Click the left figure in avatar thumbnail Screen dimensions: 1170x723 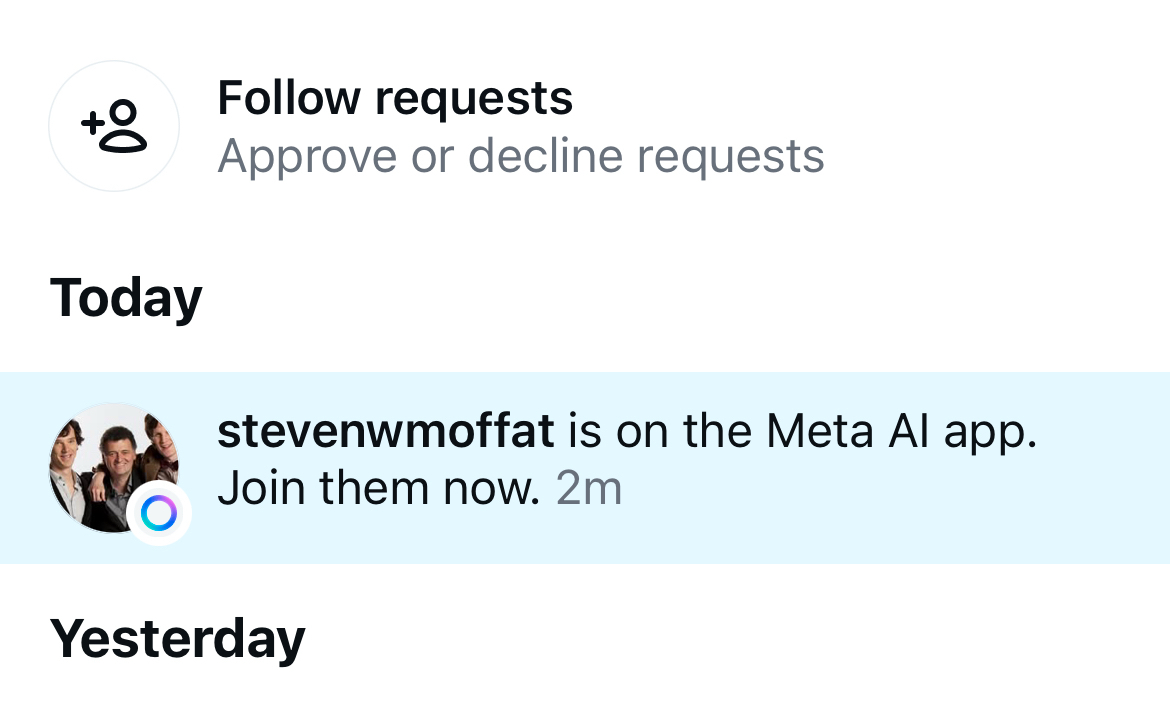[x=70, y=465]
